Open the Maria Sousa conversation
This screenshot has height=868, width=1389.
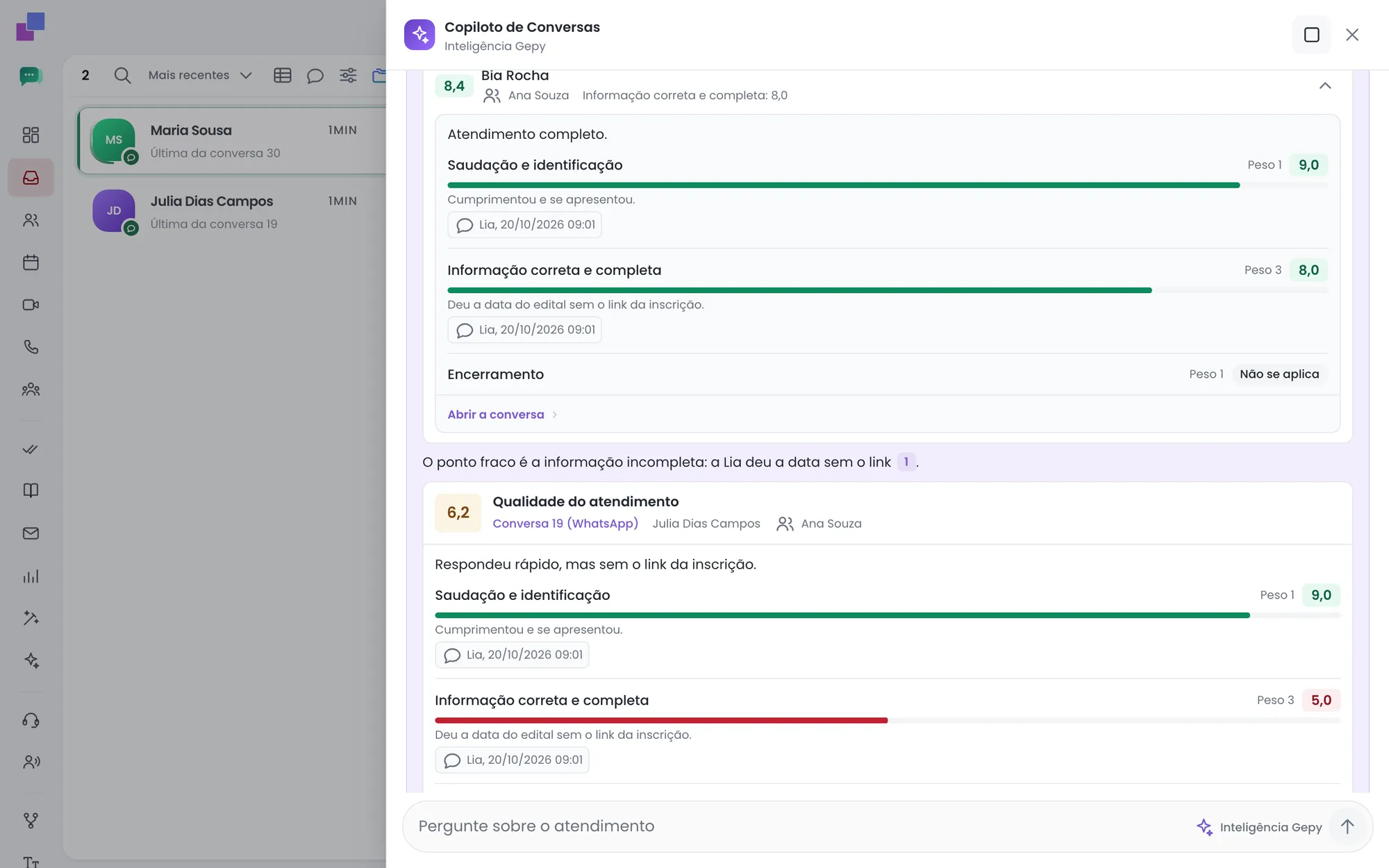pyautogui.click(x=232, y=141)
